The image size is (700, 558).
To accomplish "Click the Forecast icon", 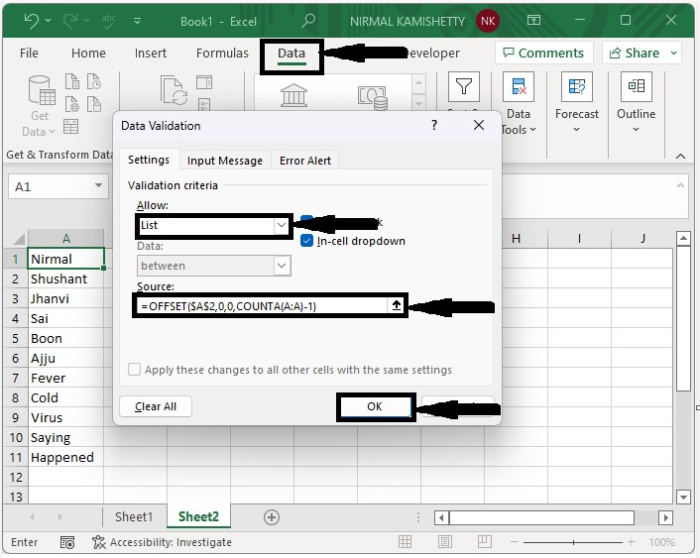I will pyautogui.click(x=577, y=88).
